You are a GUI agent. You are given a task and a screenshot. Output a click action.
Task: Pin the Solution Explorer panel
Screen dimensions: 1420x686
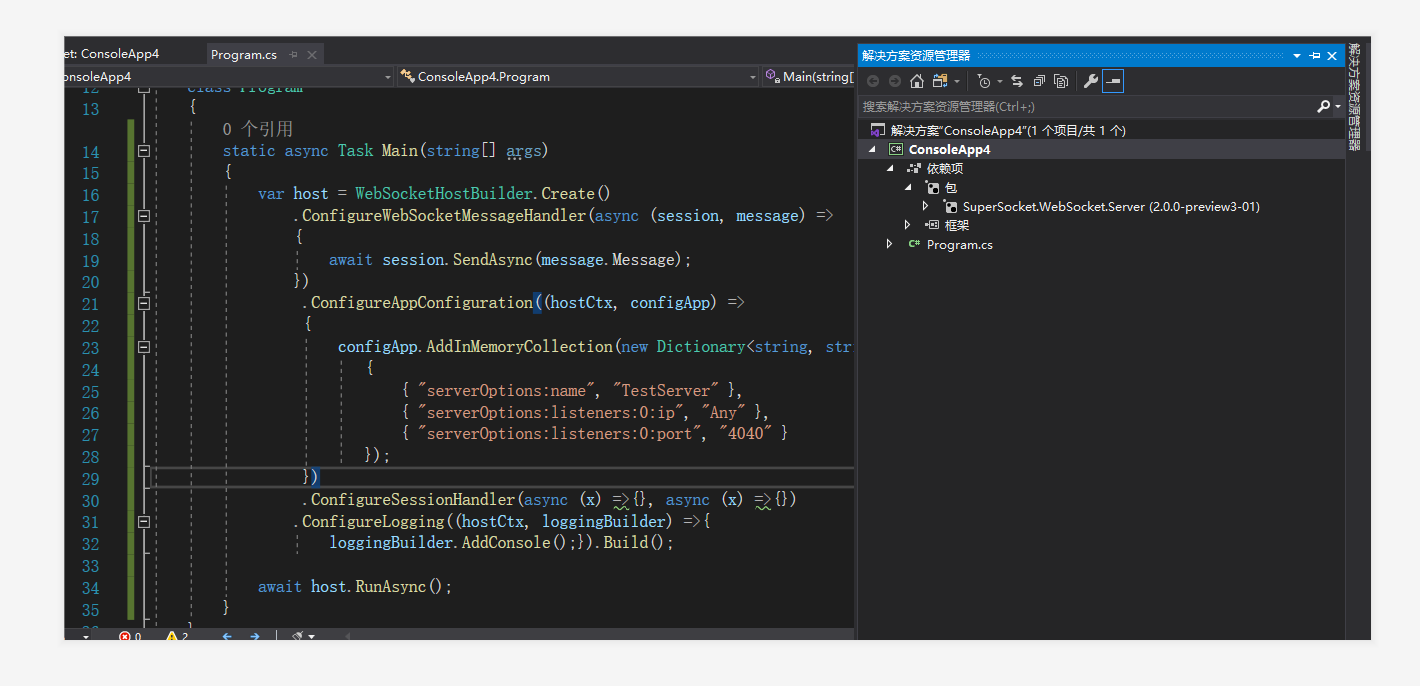[x=1314, y=55]
